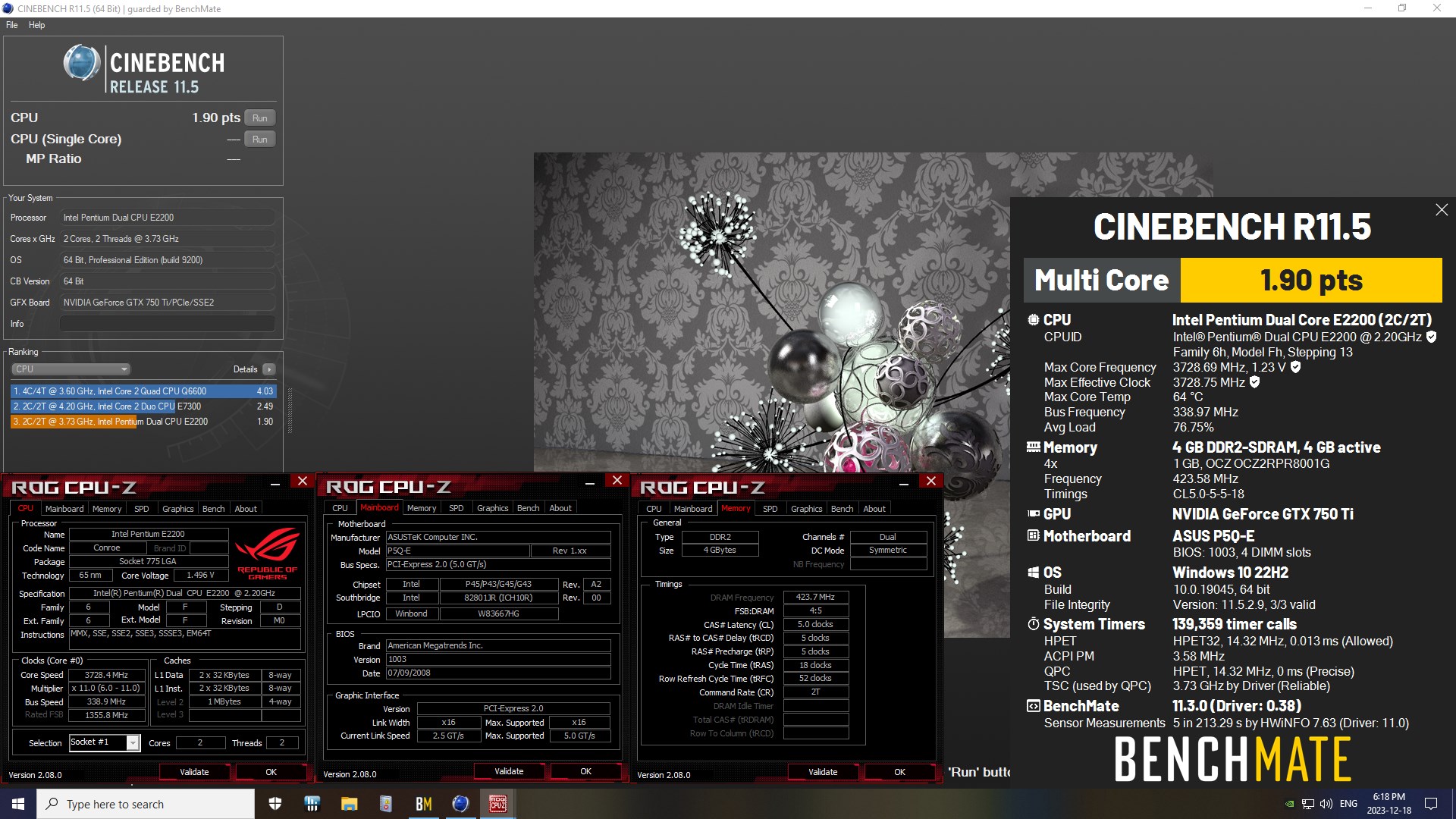Click OK in CPU-Z Mainboard window
Screen dimensions: 1456x819
click(585, 772)
